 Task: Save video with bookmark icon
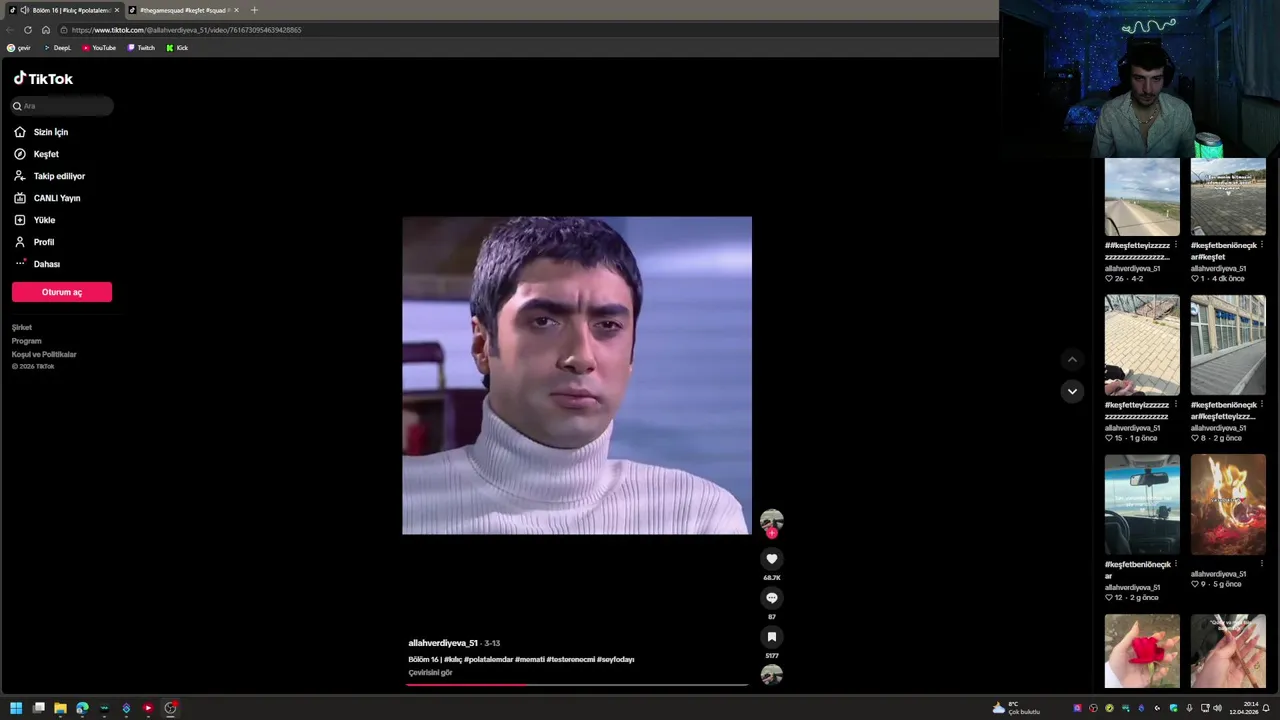(771, 637)
